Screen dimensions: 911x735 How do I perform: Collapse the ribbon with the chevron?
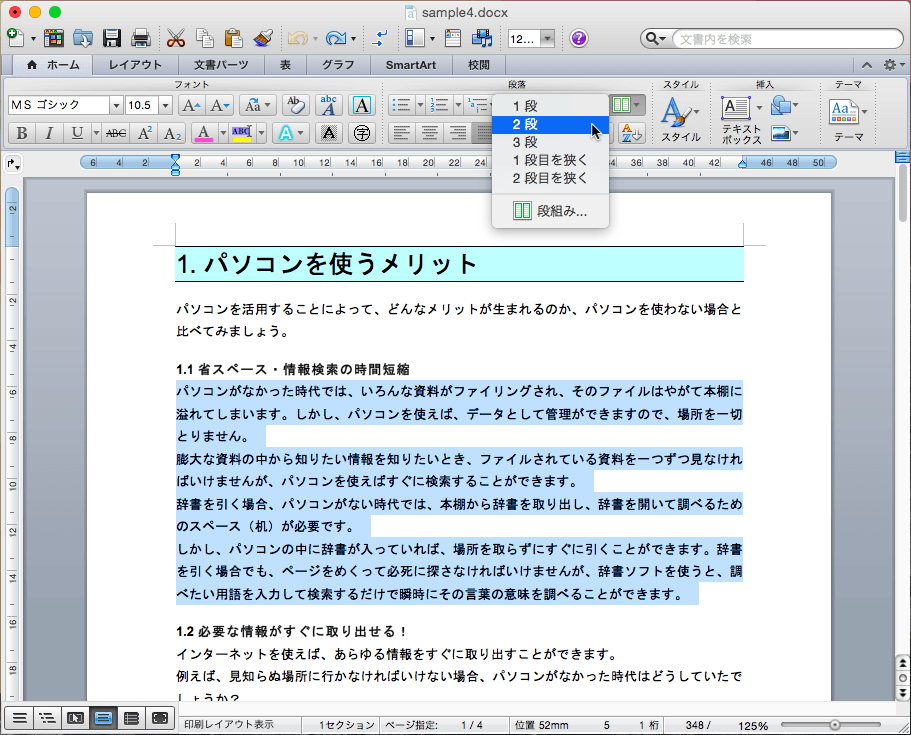click(867, 65)
